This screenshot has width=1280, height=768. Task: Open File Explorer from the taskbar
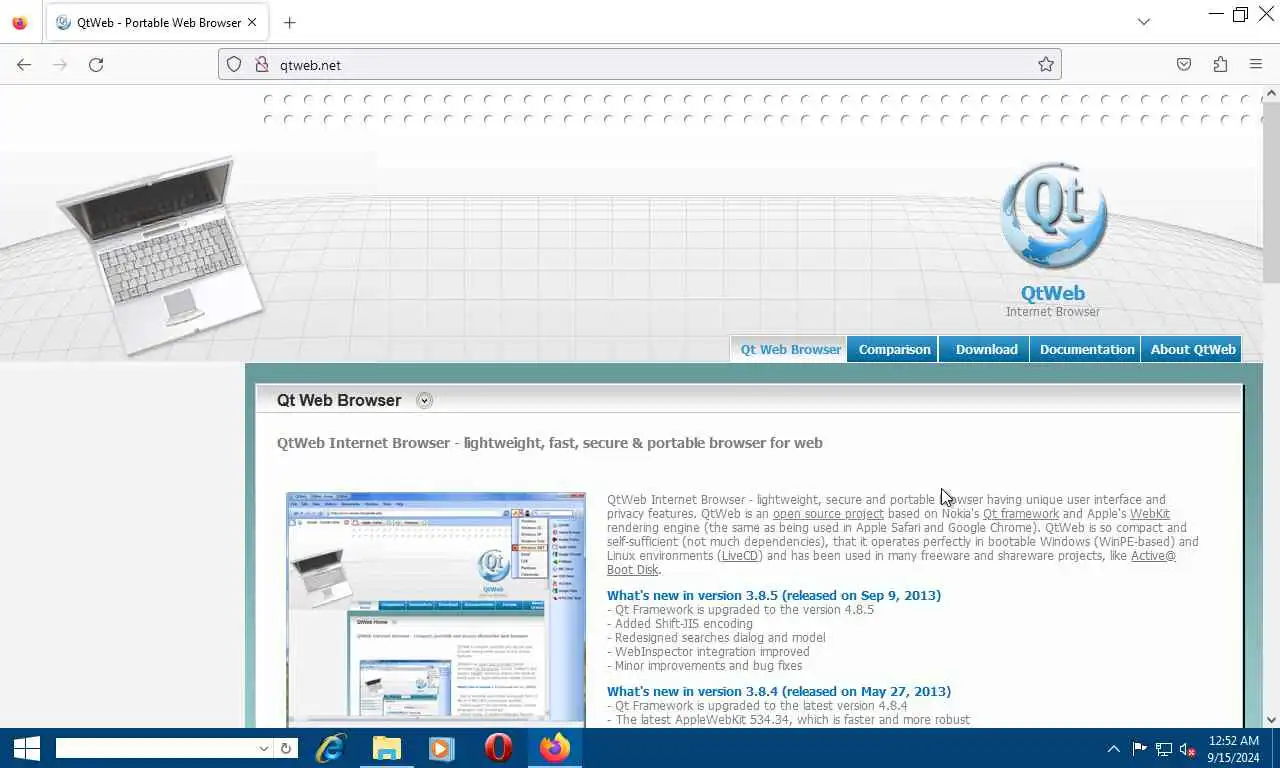coord(386,748)
